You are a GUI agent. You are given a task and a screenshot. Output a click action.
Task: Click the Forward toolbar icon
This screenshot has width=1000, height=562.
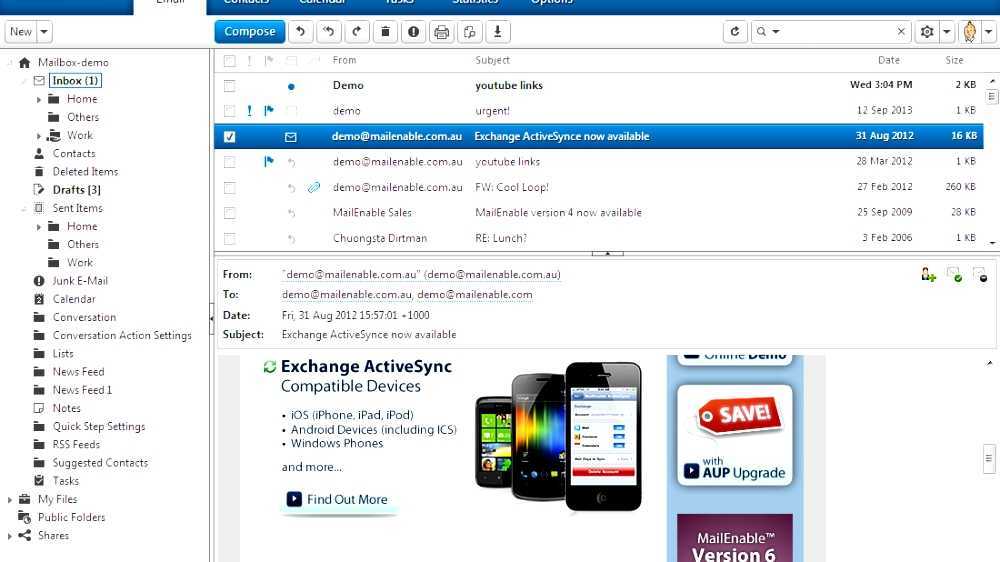pyautogui.click(x=357, y=31)
